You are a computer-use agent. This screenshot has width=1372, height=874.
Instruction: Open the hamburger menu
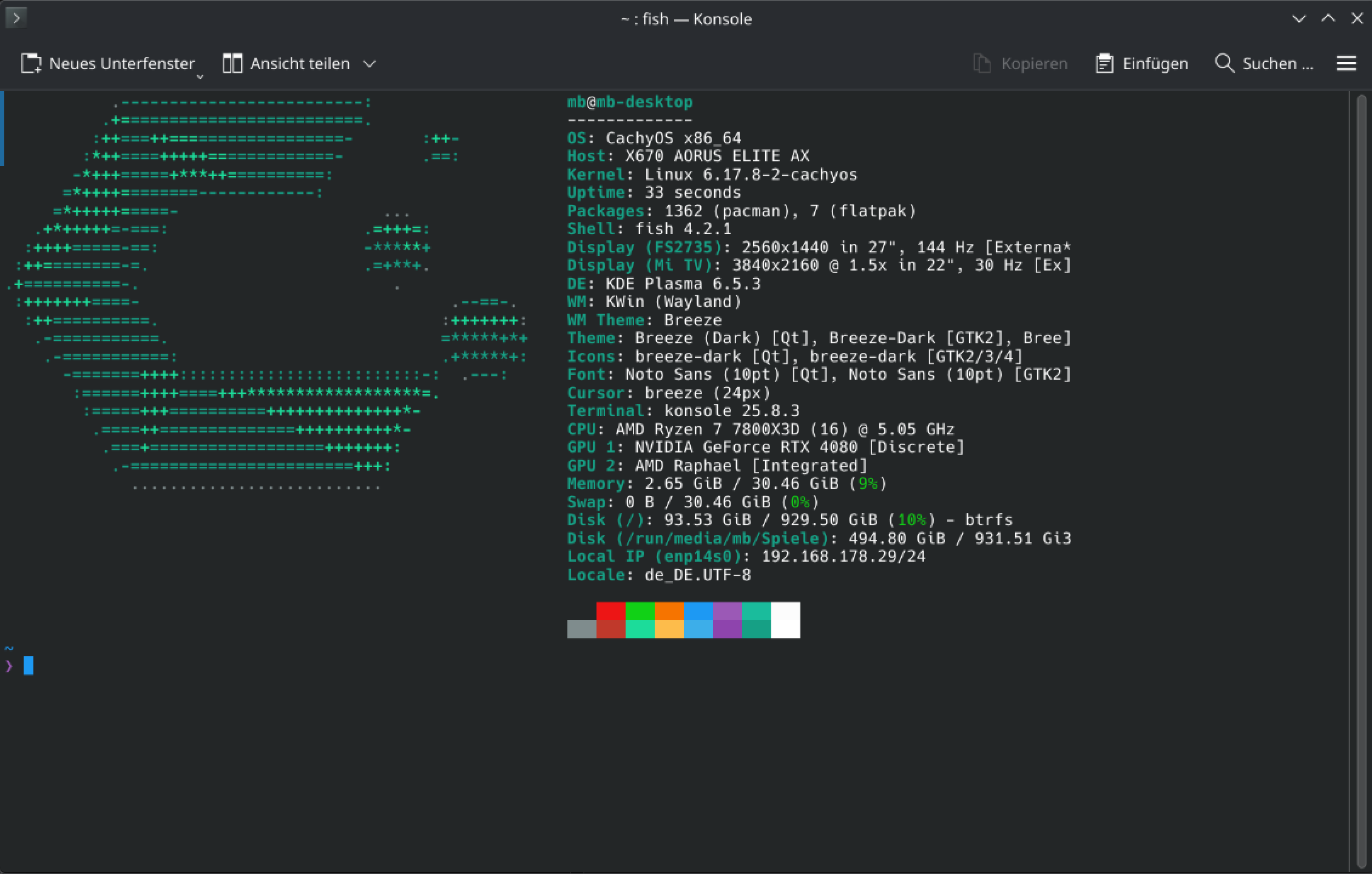tap(1346, 63)
